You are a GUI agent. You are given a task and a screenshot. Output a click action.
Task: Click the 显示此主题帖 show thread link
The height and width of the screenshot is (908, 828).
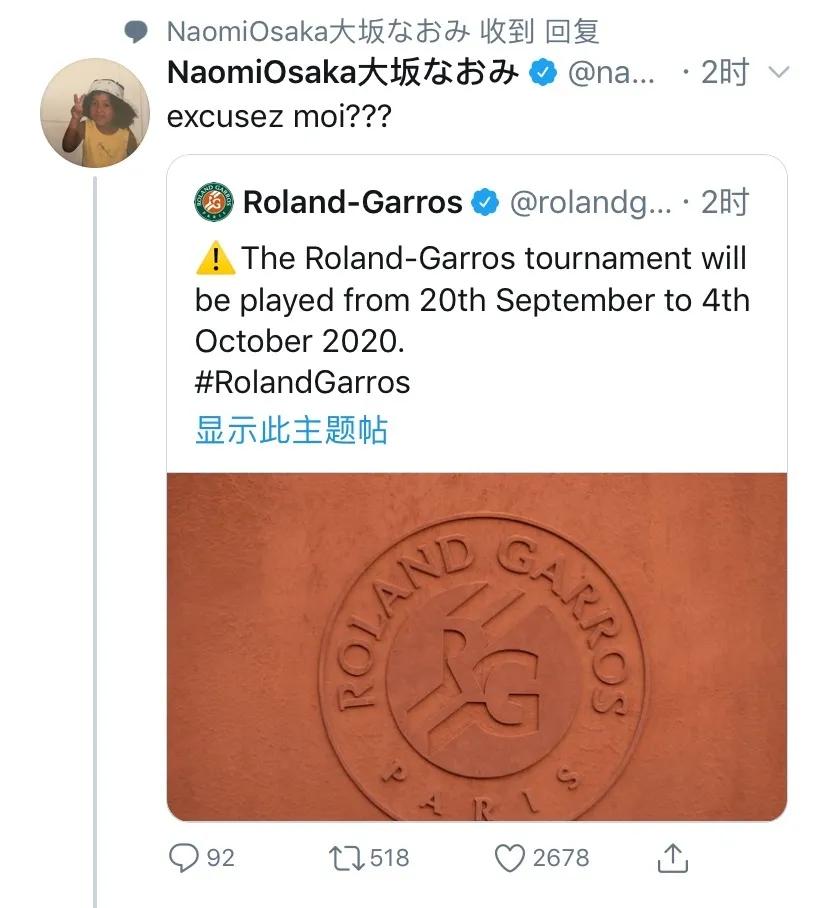pos(291,430)
